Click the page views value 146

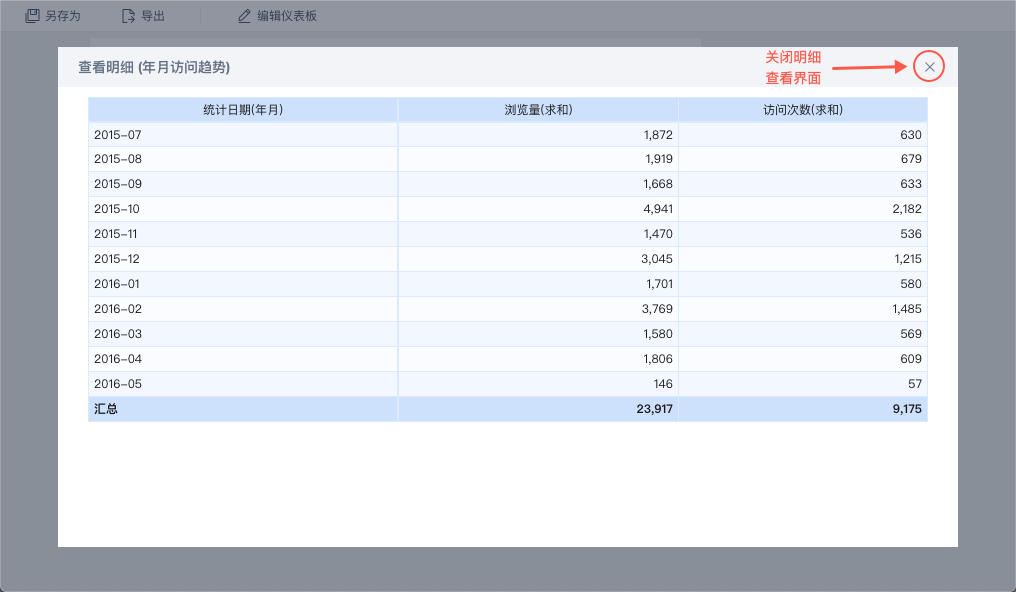tap(663, 384)
